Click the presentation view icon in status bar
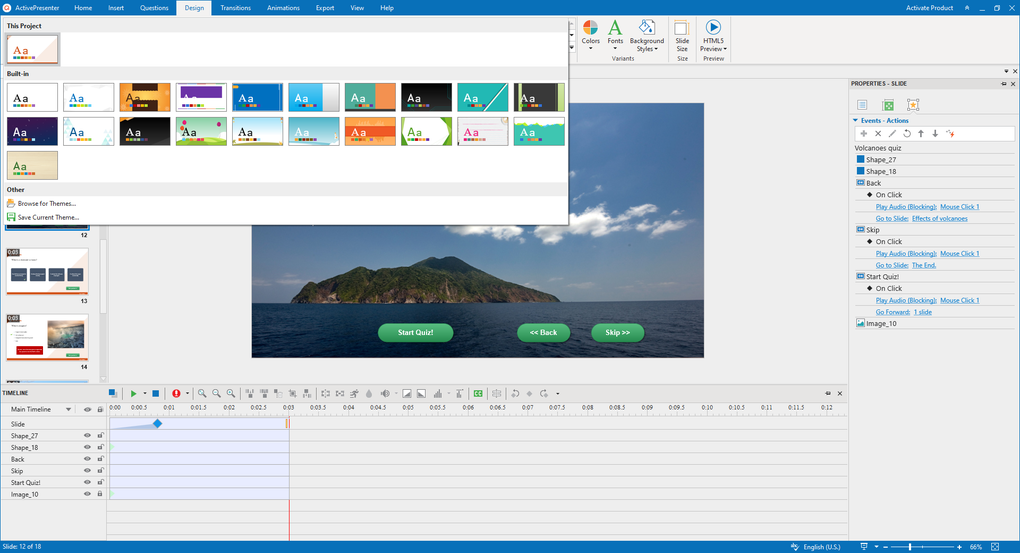The height and width of the screenshot is (553, 1020). tap(864, 546)
